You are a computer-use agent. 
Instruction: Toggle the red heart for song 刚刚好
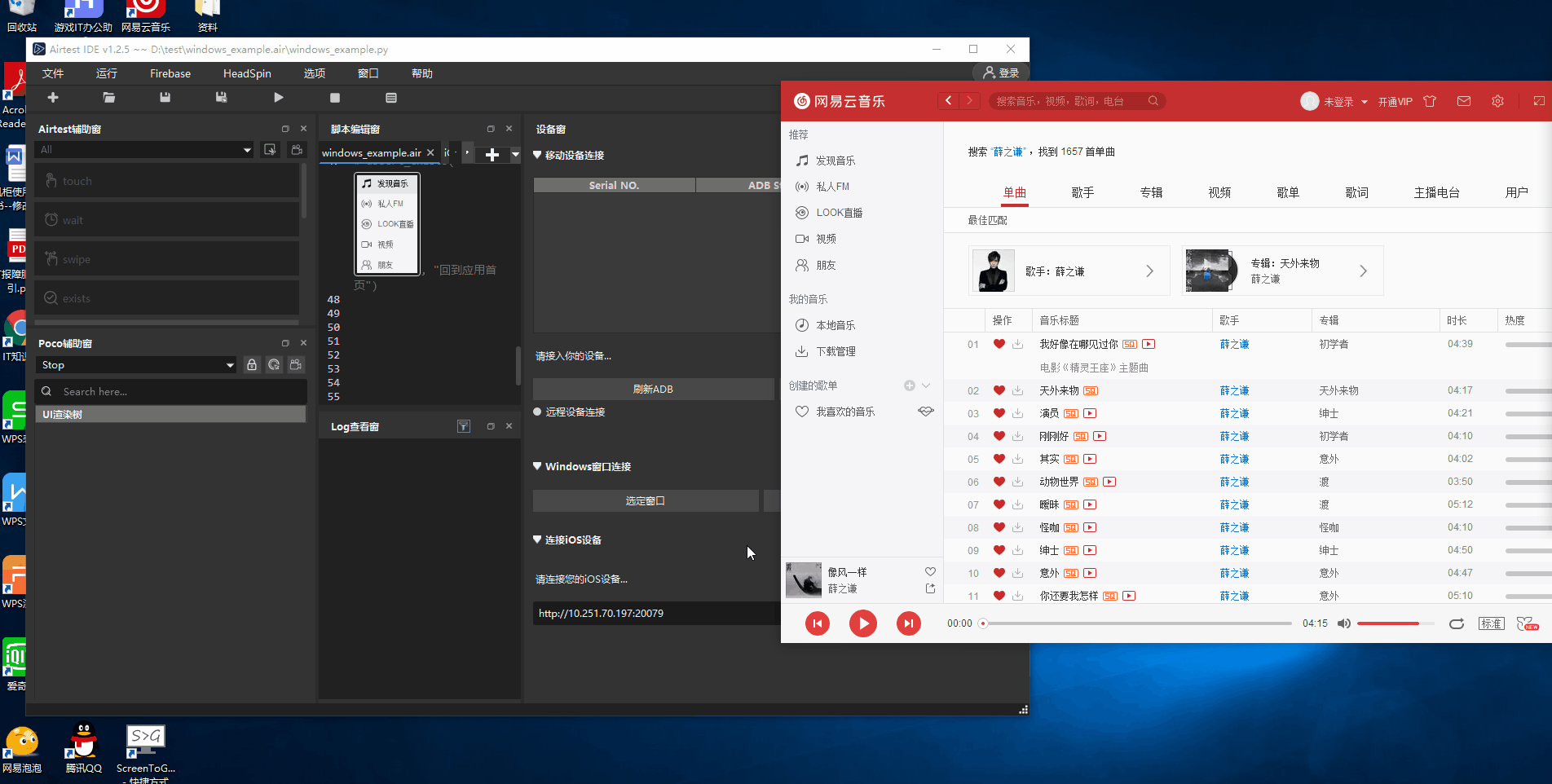999,436
